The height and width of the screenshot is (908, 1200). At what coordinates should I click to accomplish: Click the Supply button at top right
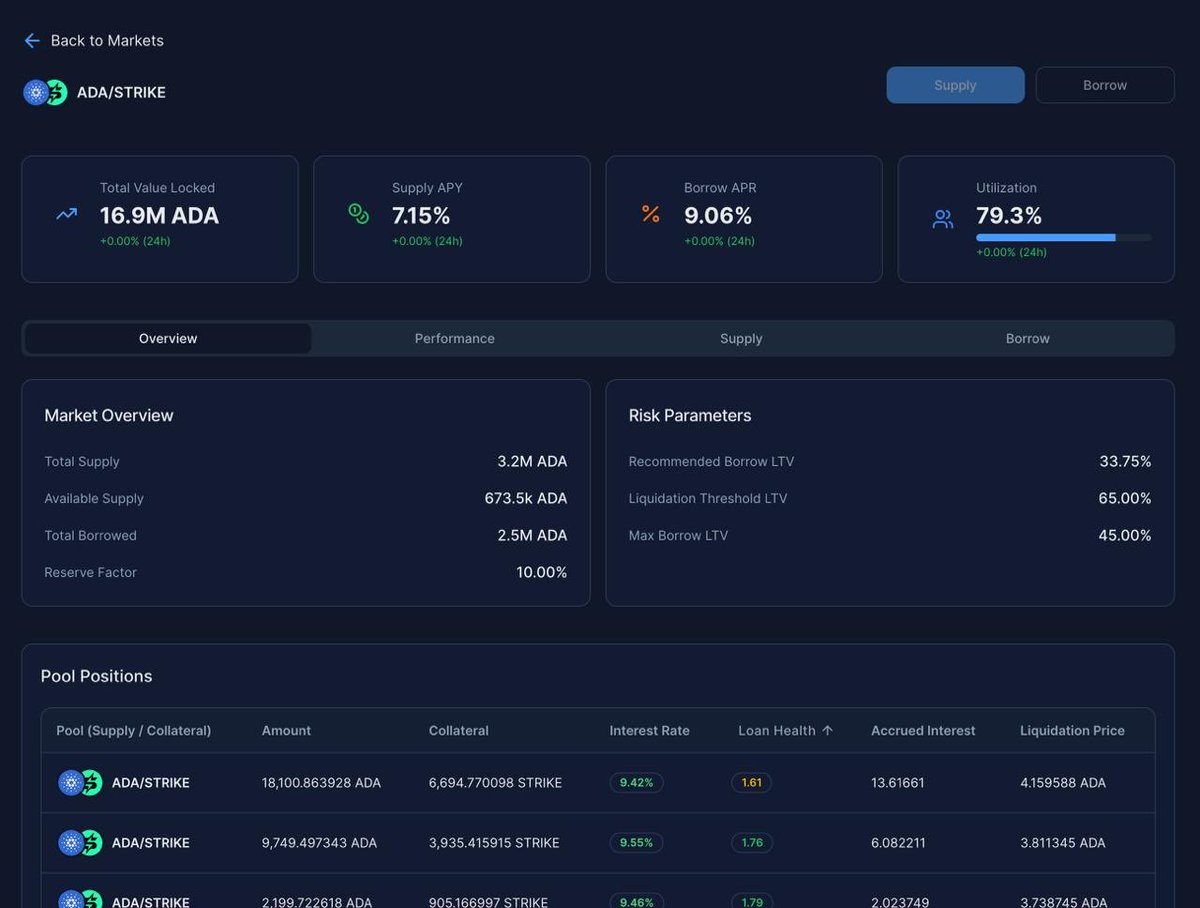955,85
